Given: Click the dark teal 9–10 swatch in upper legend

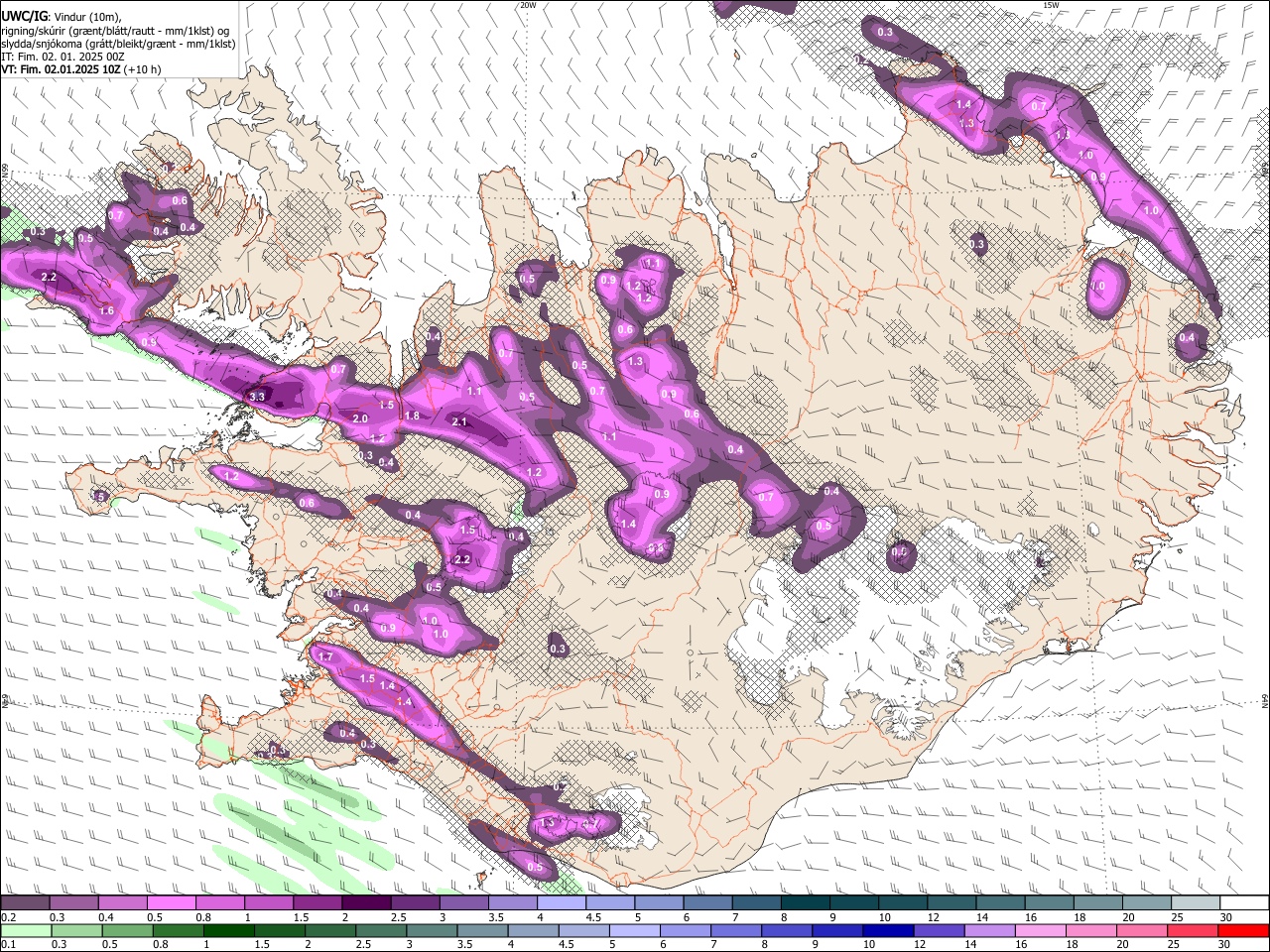Looking at the screenshot, I should [x=853, y=903].
